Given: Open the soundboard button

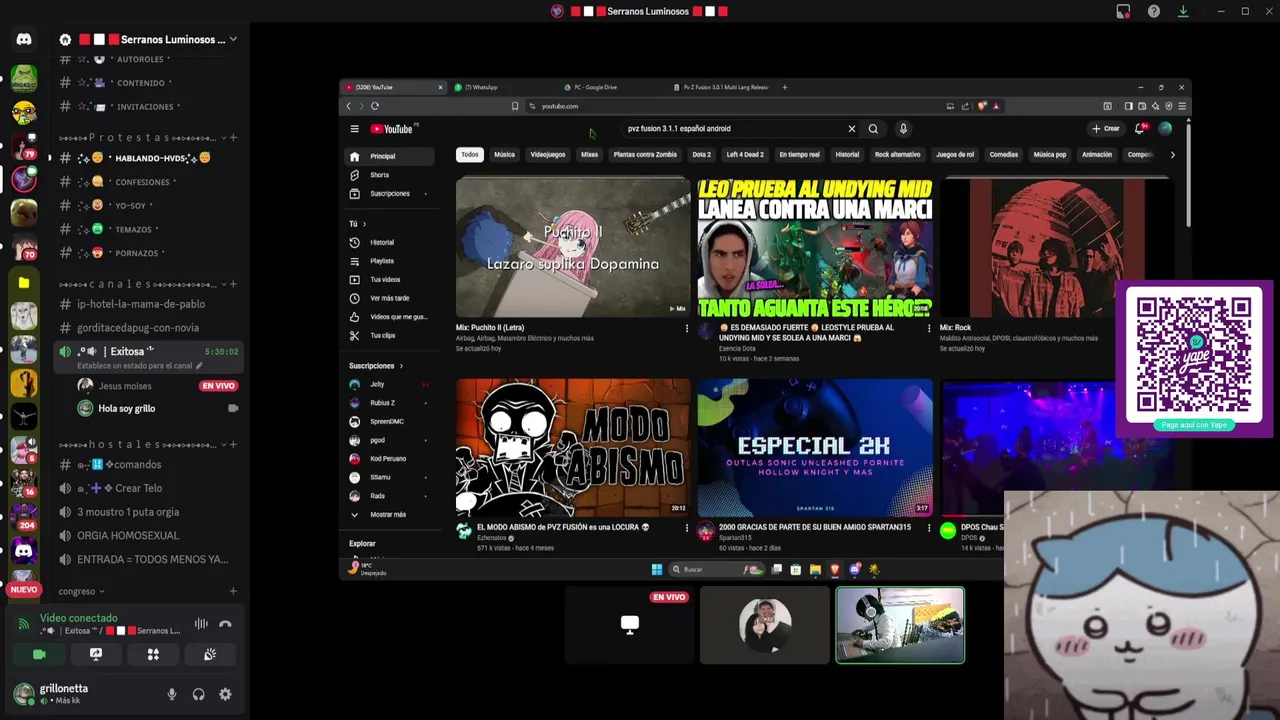Looking at the screenshot, I should click(210, 654).
